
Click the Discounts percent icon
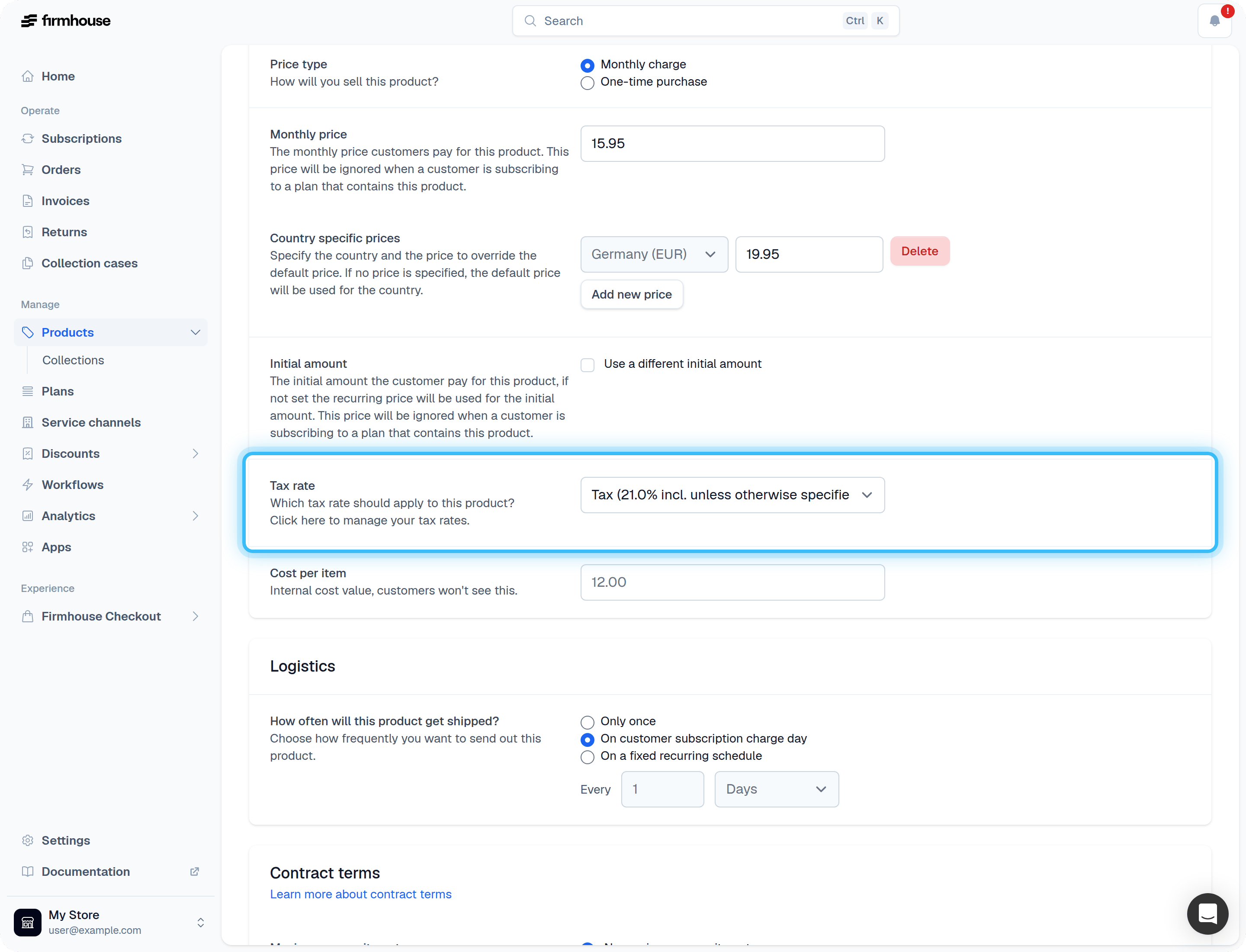28,453
